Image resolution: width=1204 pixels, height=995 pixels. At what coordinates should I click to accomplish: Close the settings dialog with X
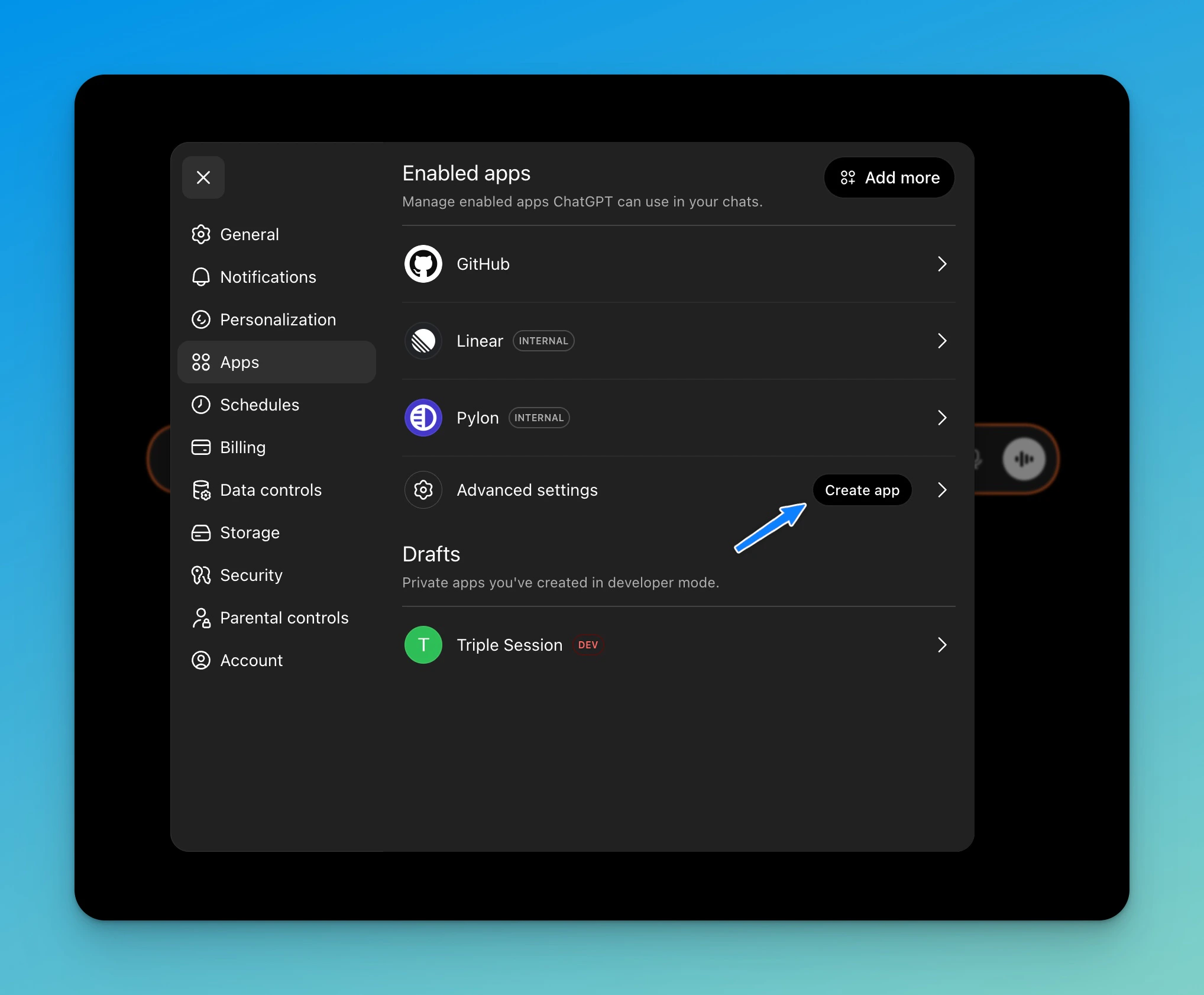pyautogui.click(x=203, y=177)
